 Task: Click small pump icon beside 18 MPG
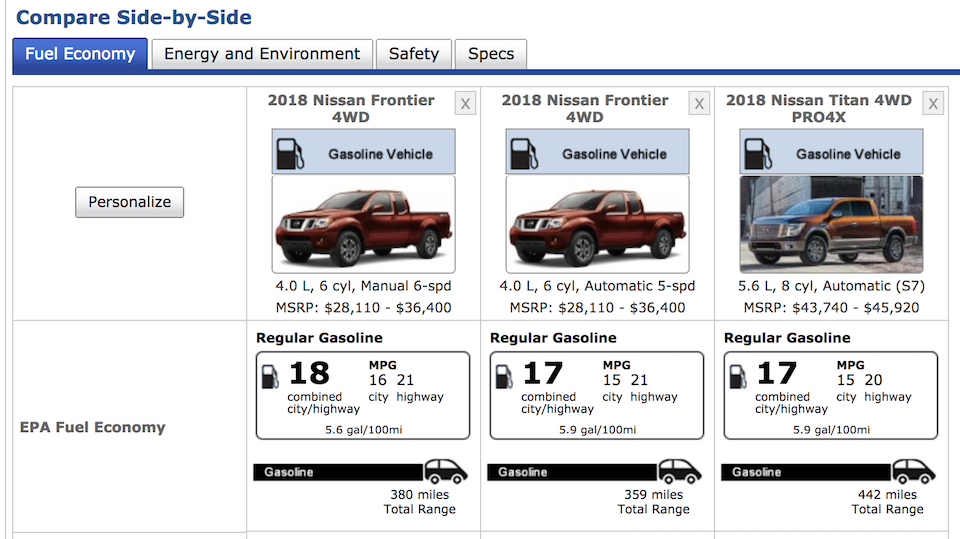[270, 376]
